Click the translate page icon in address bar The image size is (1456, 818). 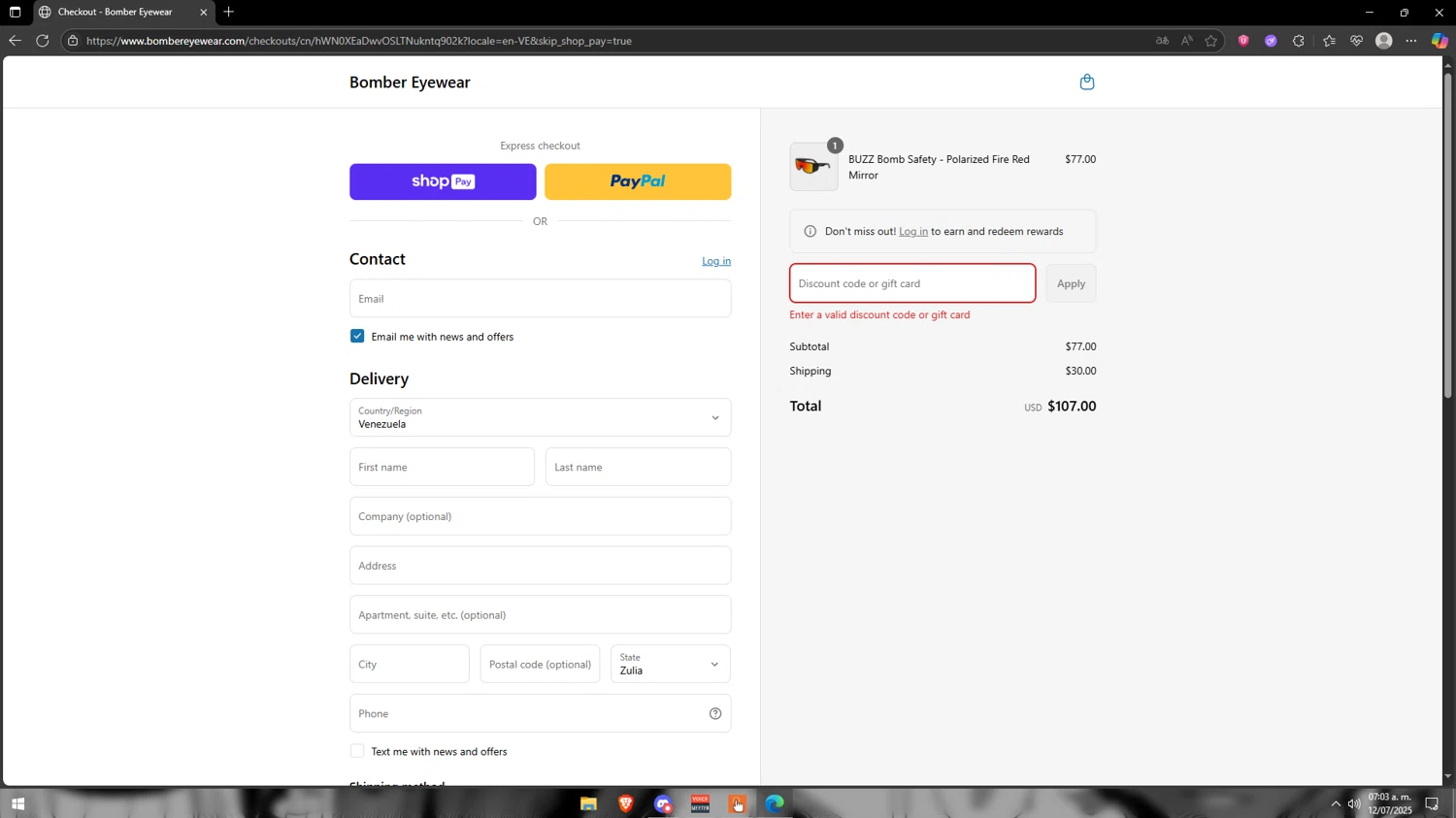point(1162,41)
